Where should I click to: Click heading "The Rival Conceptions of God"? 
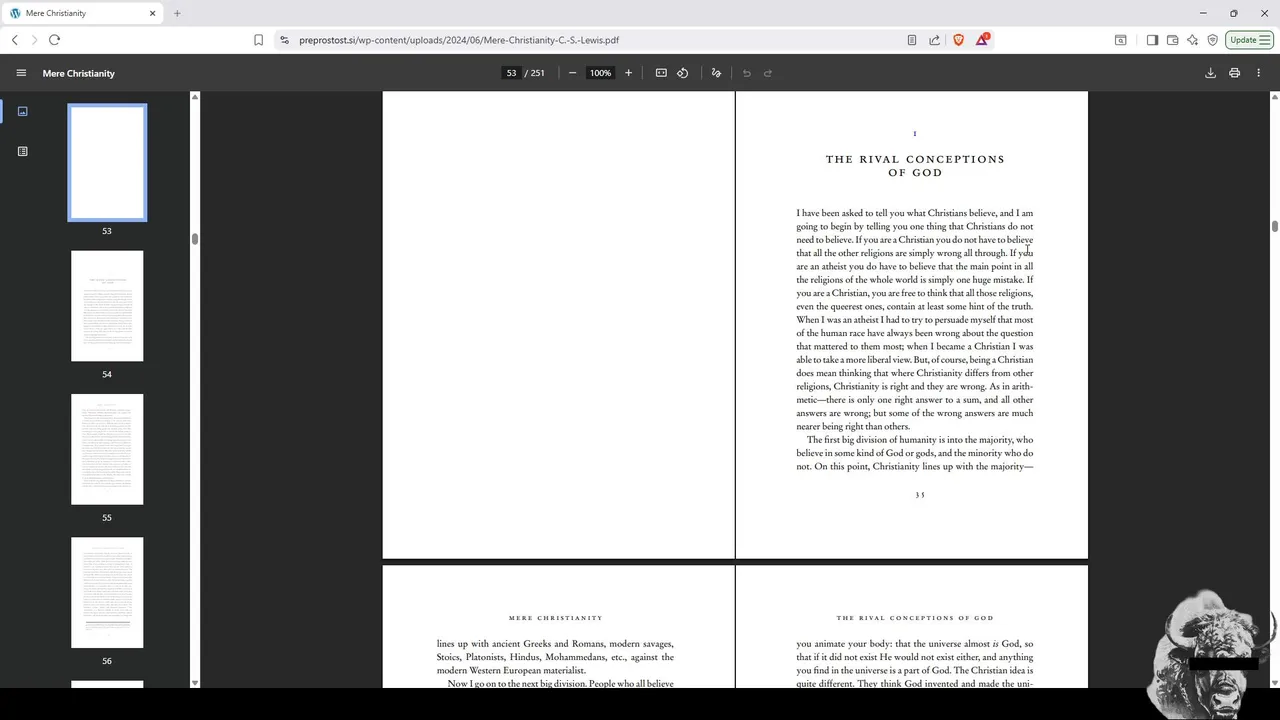pyautogui.click(x=915, y=166)
